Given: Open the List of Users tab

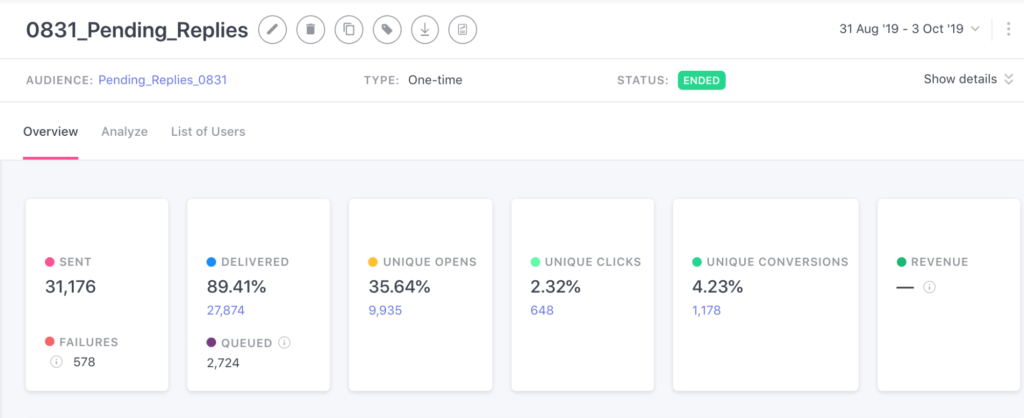Looking at the screenshot, I should 208,131.
